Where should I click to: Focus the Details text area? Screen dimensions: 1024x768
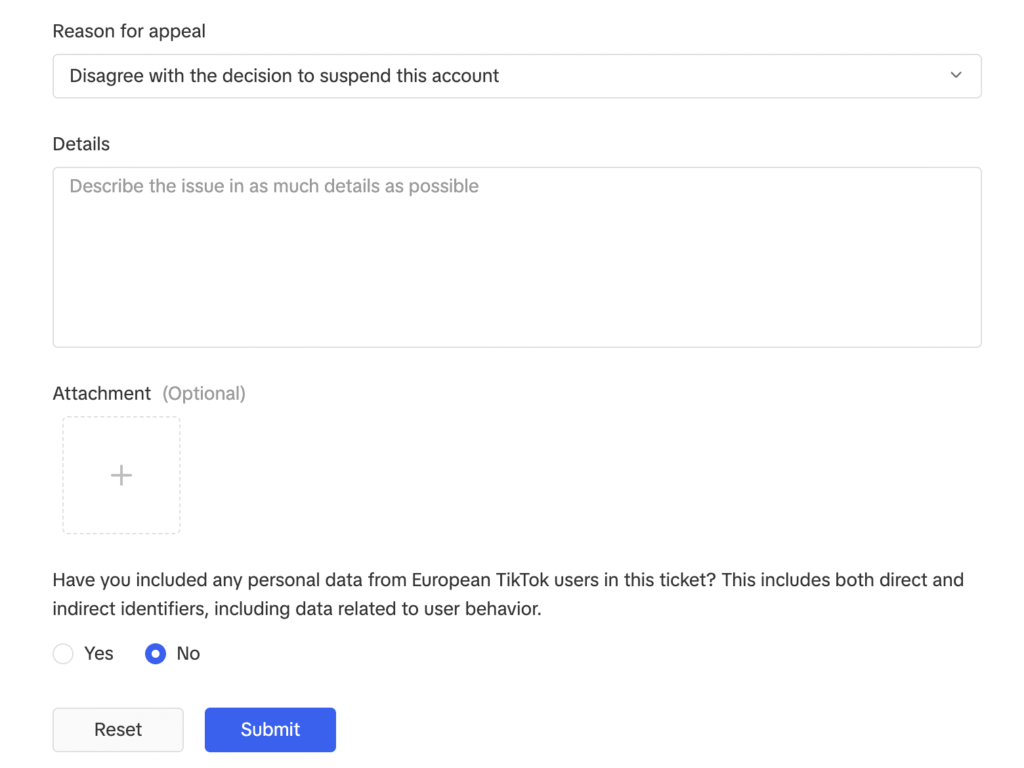(516, 257)
